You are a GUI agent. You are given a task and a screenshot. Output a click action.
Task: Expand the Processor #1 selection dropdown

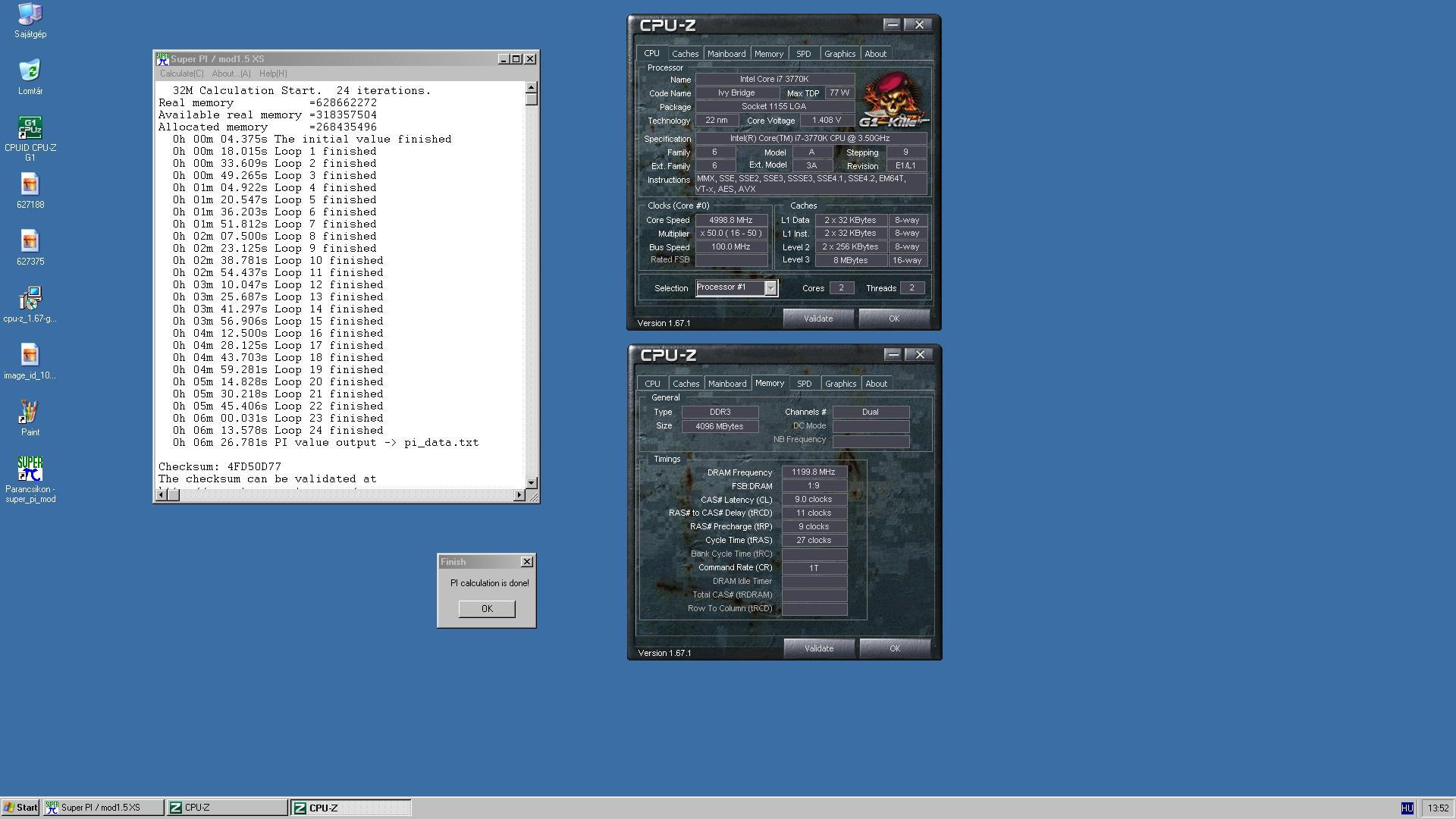click(770, 288)
